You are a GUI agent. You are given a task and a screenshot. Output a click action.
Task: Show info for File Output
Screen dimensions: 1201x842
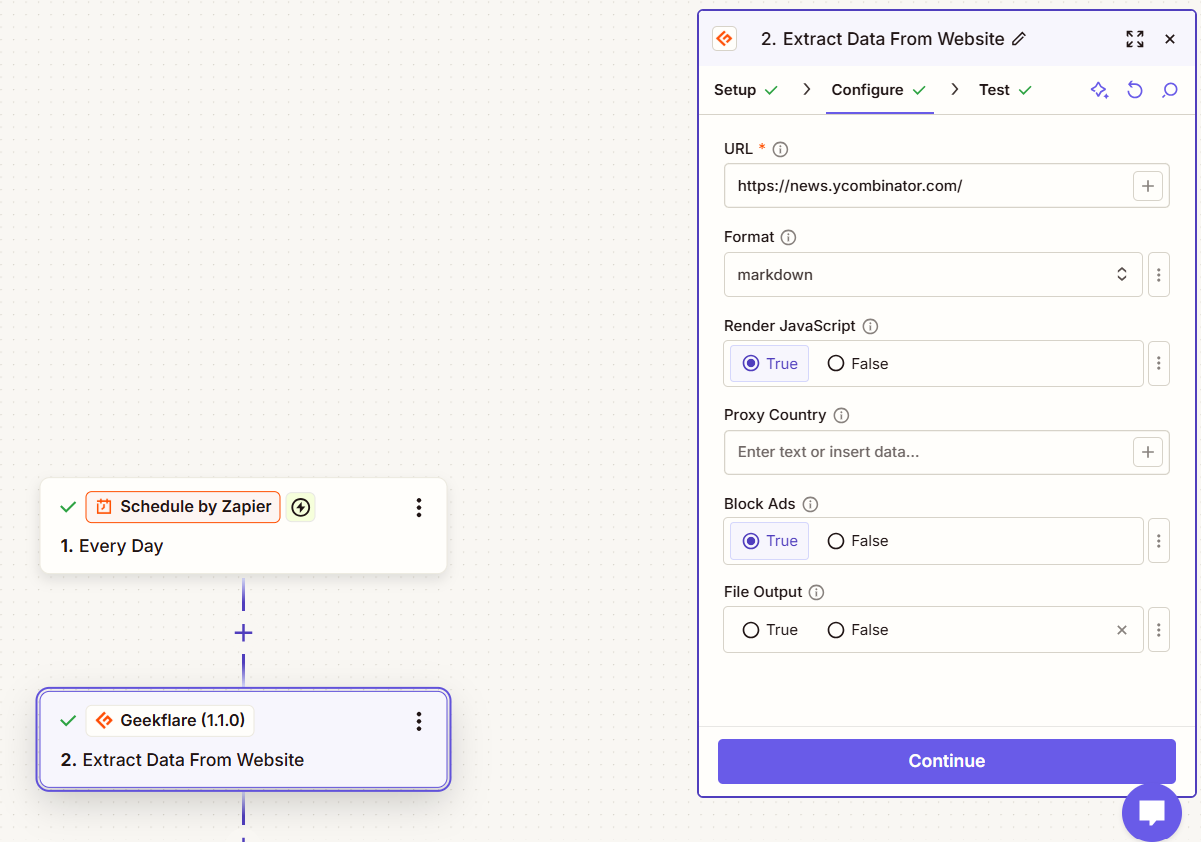pos(816,592)
